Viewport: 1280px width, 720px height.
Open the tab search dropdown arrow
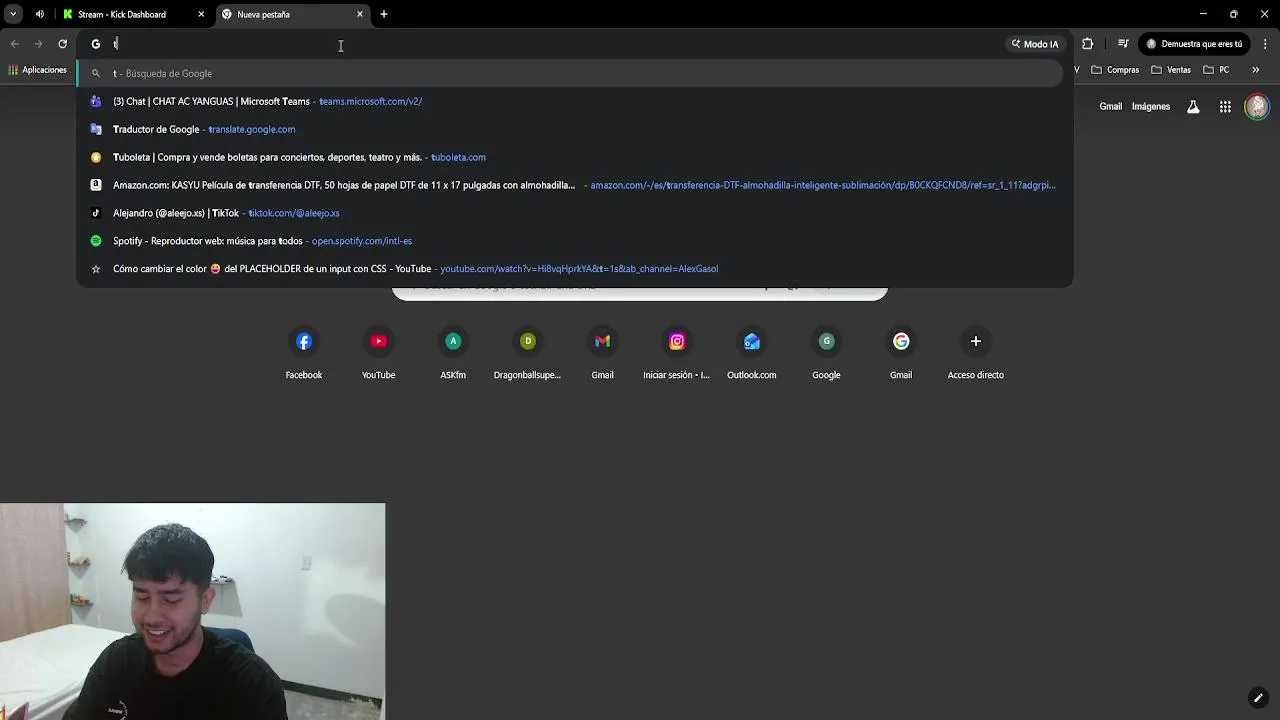[13, 14]
